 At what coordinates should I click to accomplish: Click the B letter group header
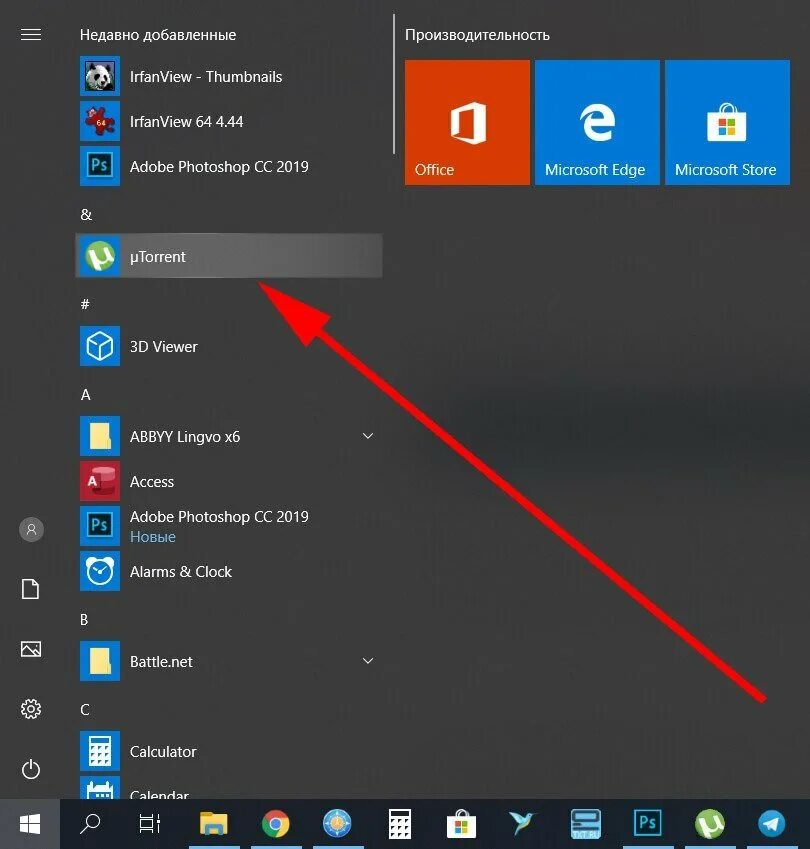(x=84, y=619)
